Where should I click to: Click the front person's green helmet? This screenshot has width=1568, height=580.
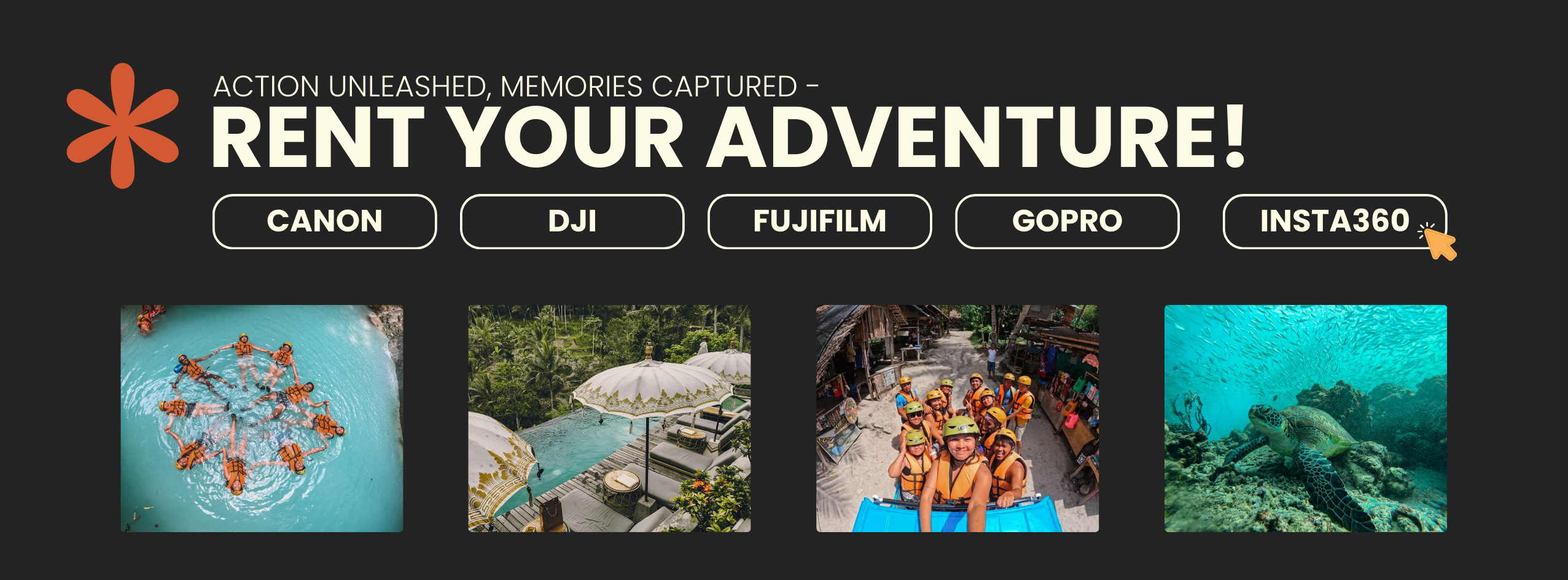[961, 427]
